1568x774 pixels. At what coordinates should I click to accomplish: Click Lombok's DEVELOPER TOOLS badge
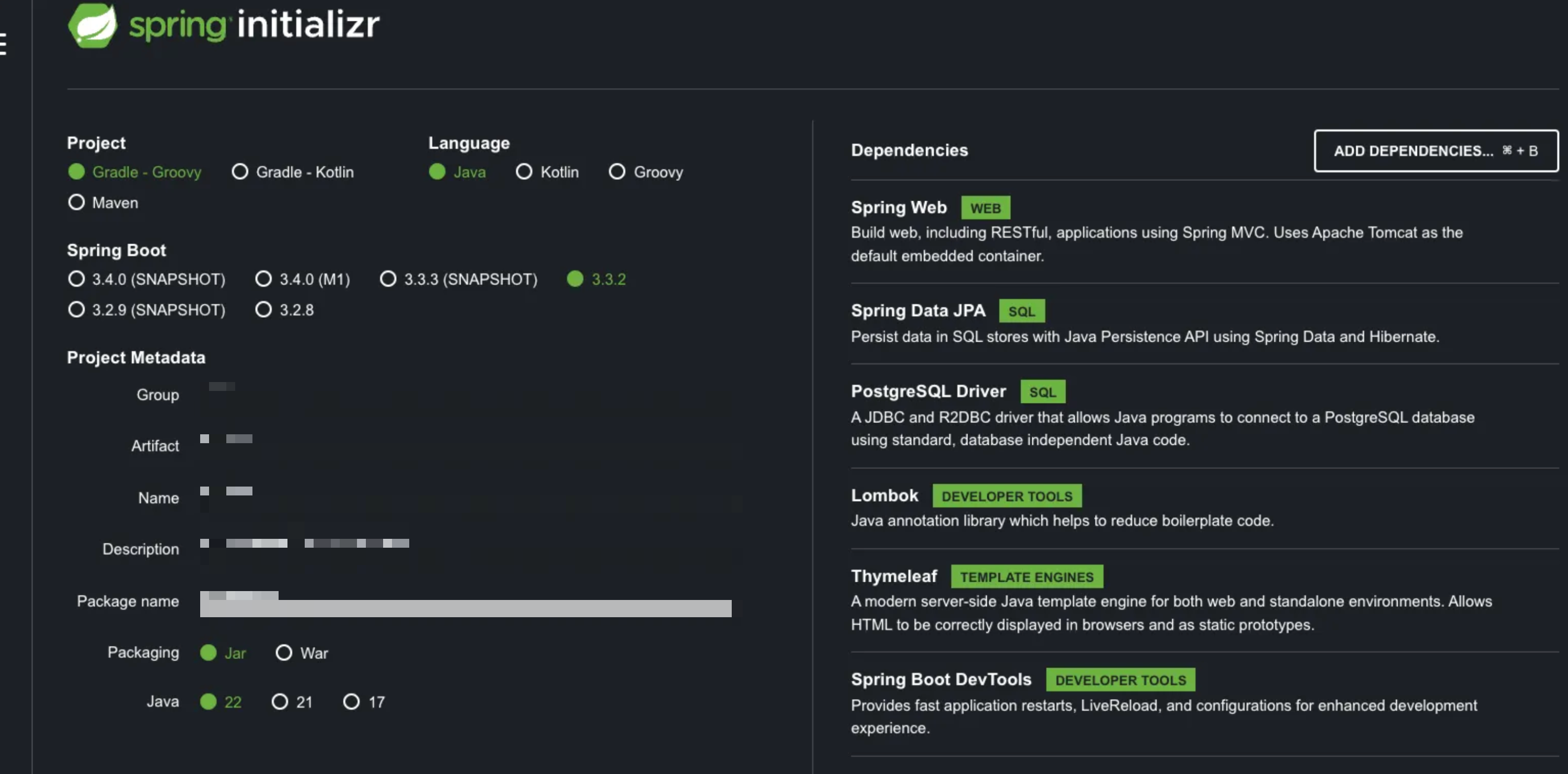pyautogui.click(x=1006, y=496)
